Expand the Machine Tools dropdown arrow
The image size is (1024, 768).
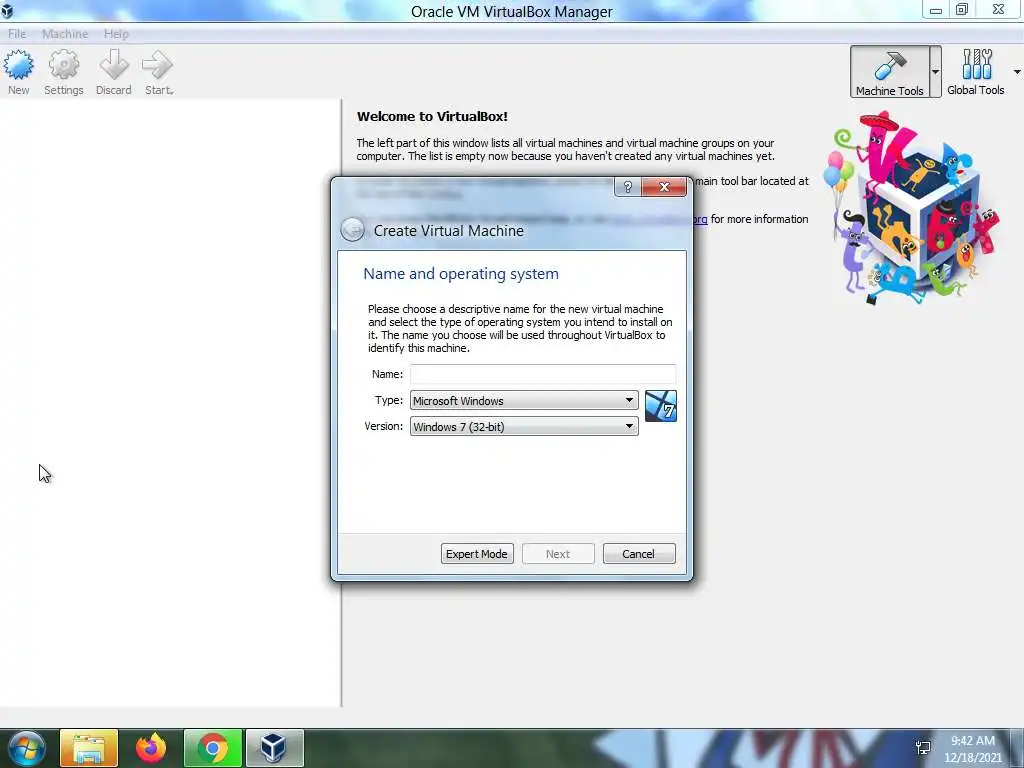[x=935, y=72]
